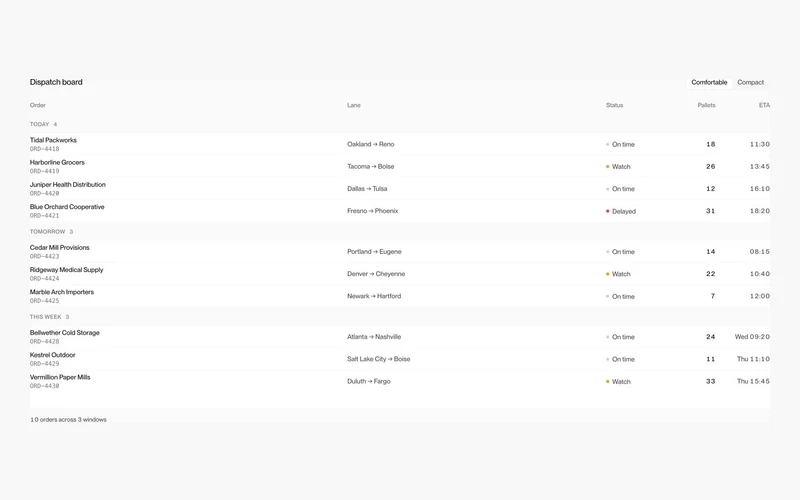Click the On time status for Kestrel Outdoor
This screenshot has width=800, height=500.
point(620,359)
